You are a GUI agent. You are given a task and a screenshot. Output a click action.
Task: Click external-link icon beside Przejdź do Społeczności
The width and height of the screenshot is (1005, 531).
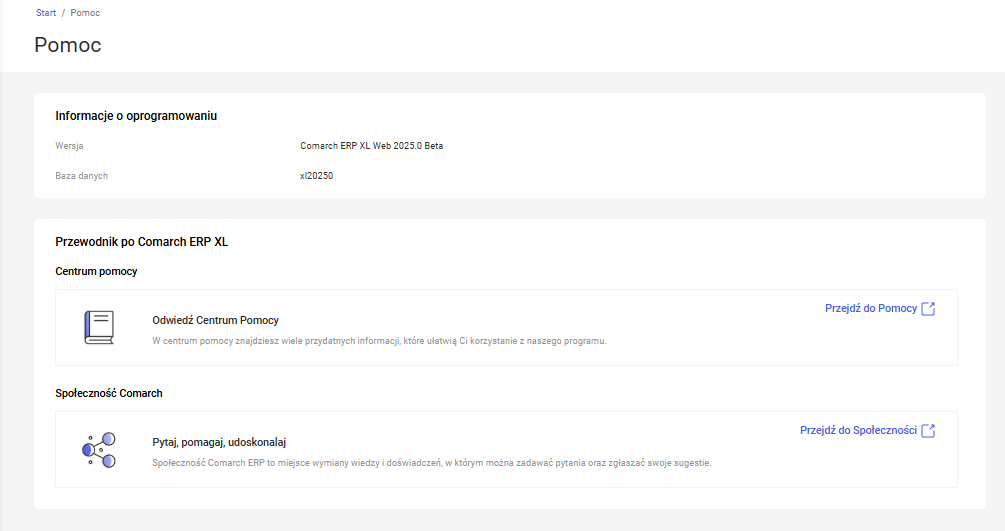[928, 431]
